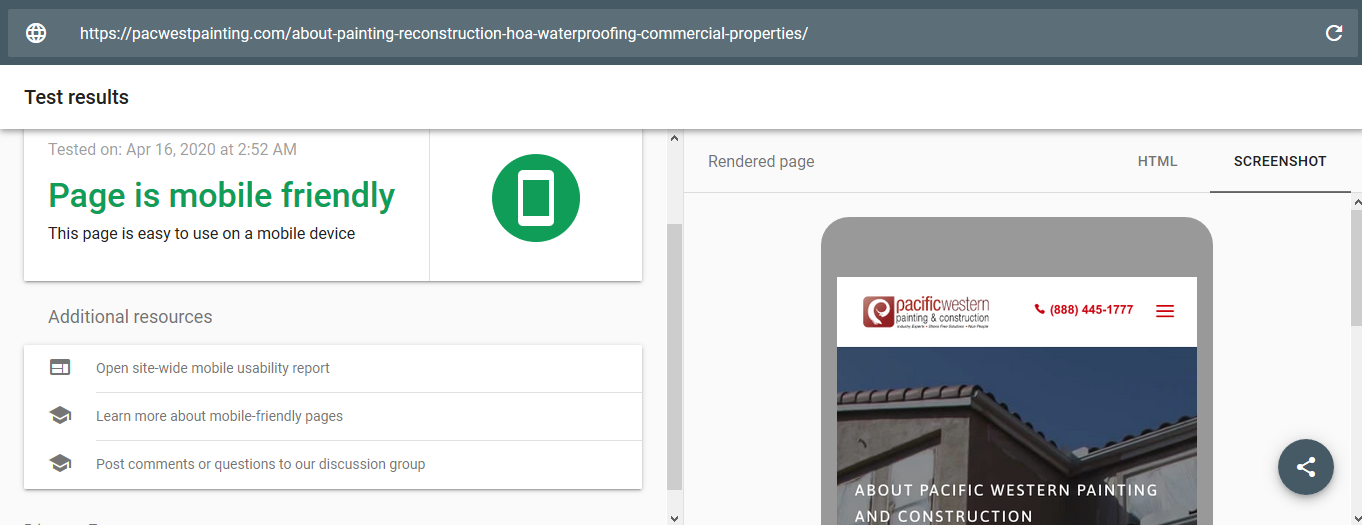The image size is (1362, 525).
Task: Click the left panel scrollbar thumb
Action: coord(674,356)
